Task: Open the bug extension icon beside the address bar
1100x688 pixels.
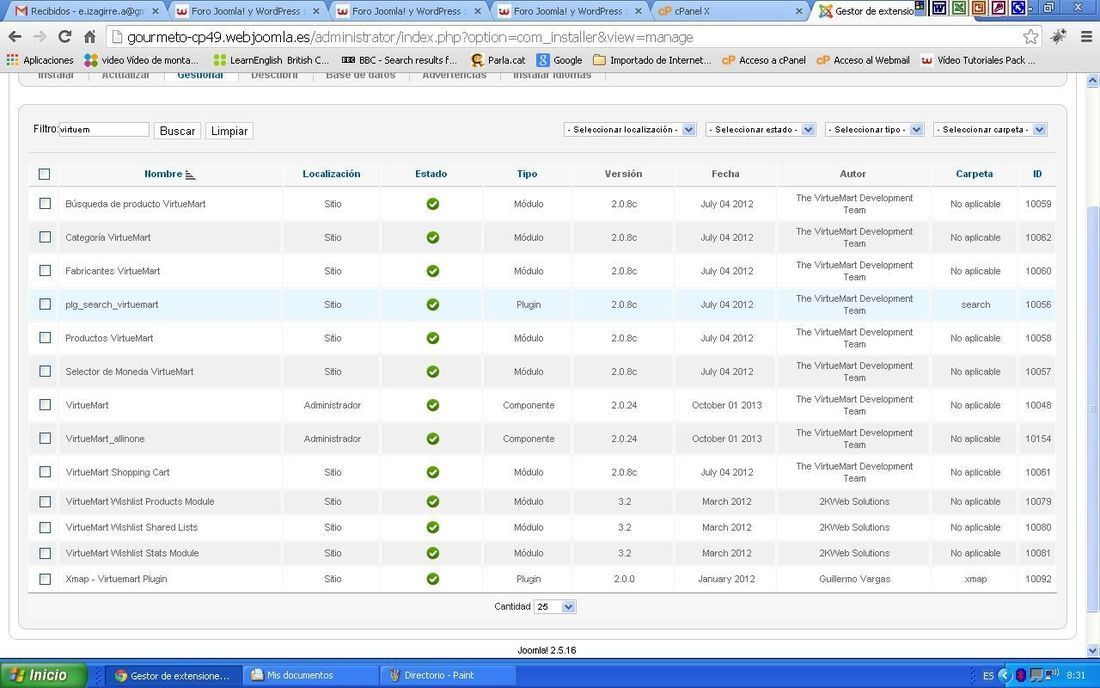Action: coord(1059,36)
